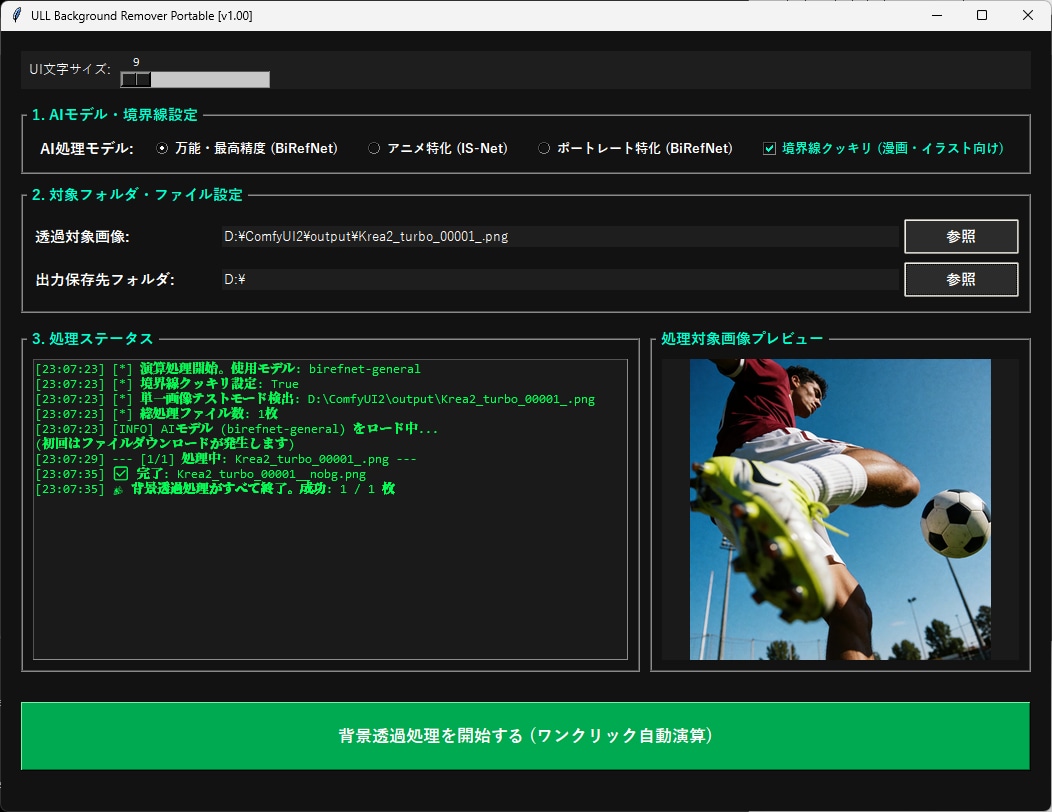Click the 'AI処理モデル:' label
Viewport: 1052px width, 812px height.
[87, 148]
